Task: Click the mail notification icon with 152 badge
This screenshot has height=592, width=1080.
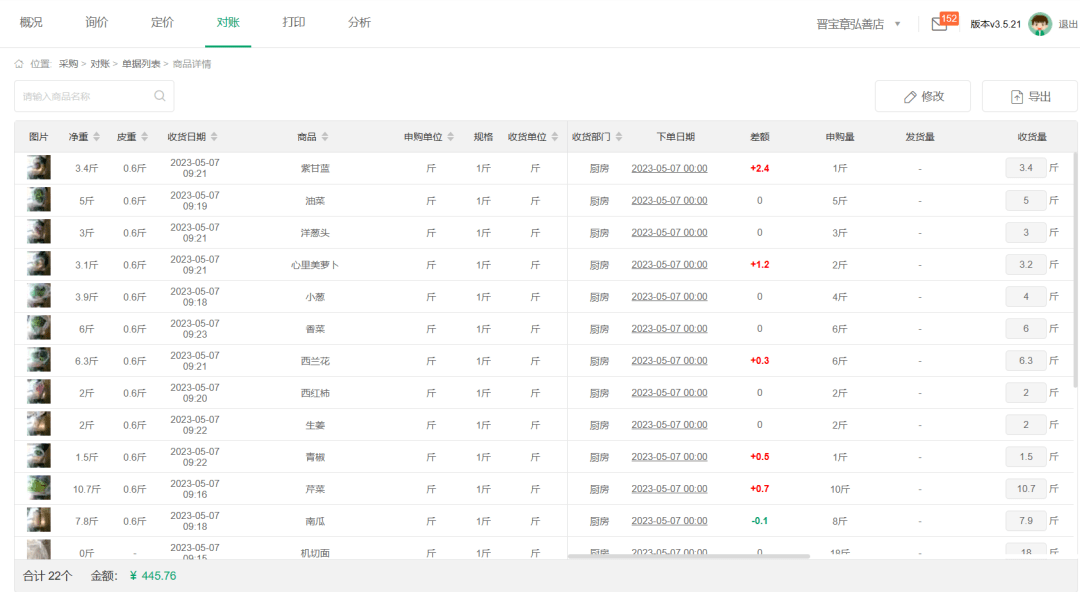Action: click(x=940, y=24)
